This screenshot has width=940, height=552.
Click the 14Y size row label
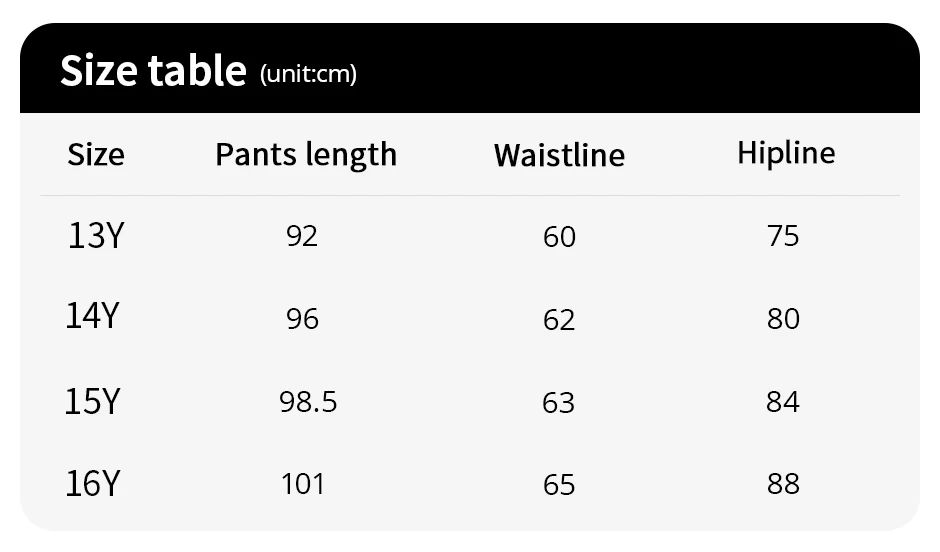92,315
